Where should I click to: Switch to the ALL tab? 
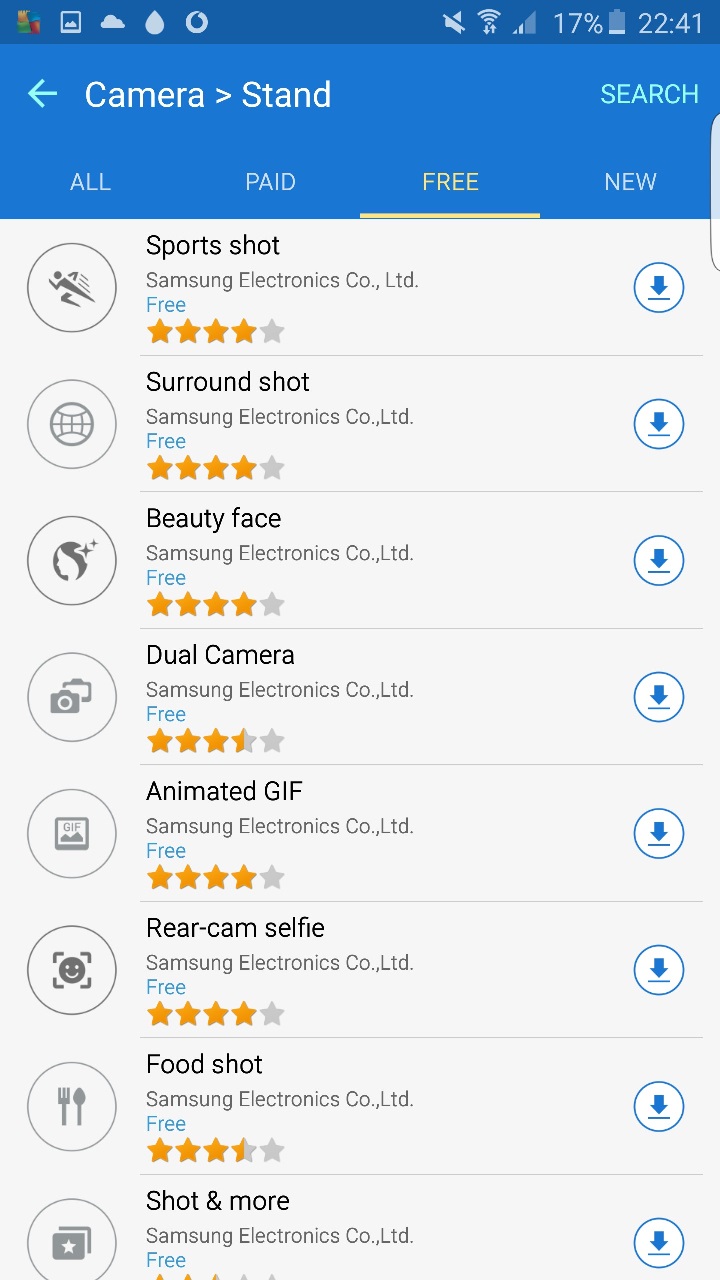tap(90, 182)
